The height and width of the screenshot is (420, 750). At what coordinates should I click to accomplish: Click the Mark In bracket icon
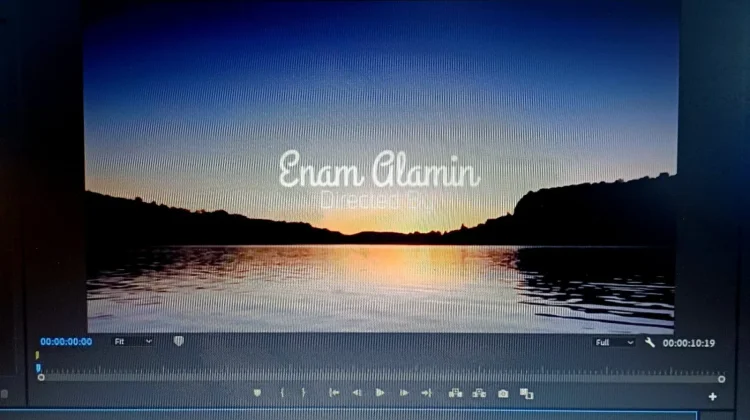(282, 393)
